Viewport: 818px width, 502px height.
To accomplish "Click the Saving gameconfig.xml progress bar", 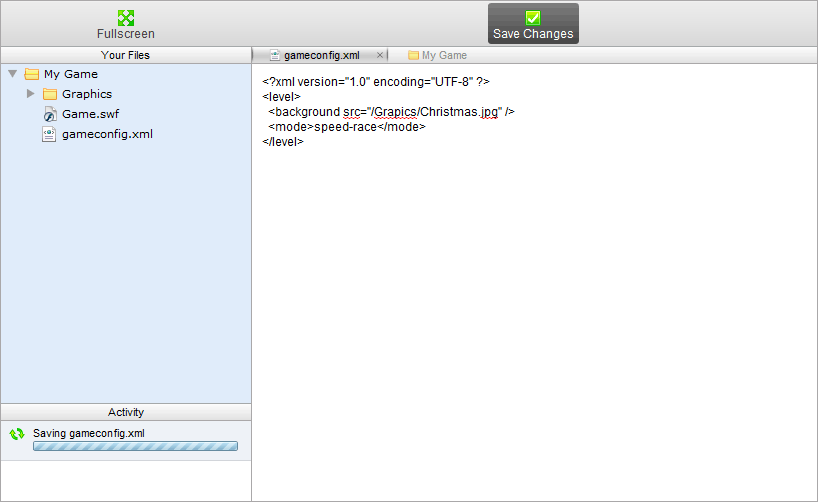I will (x=135, y=446).
